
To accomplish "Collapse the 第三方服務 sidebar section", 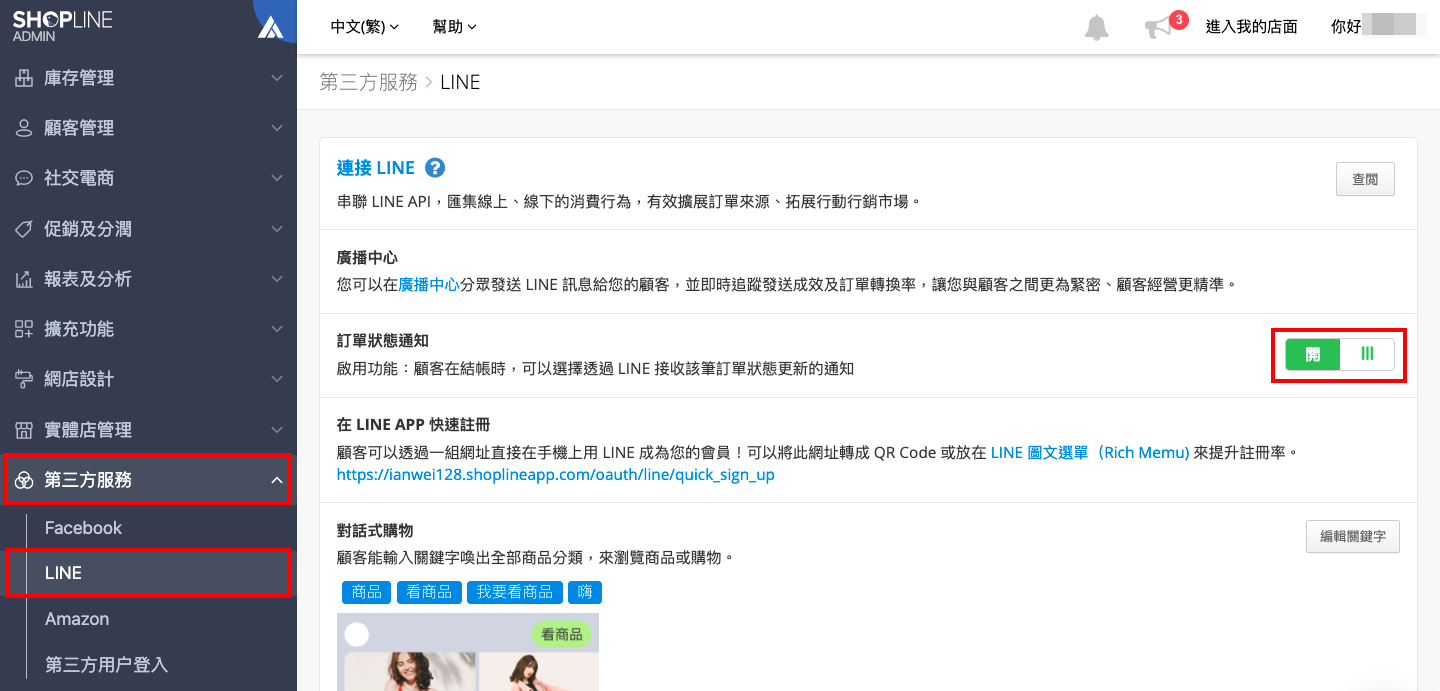I will click(148, 480).
